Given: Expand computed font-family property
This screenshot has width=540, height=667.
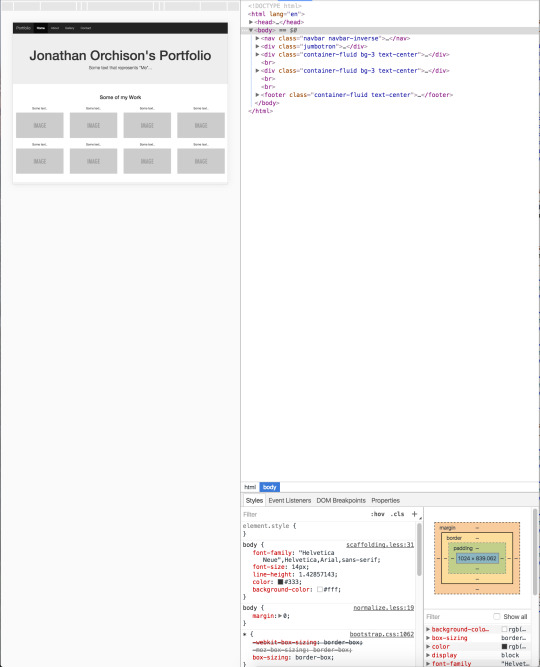Looking at the screenshot, I should coord(428,664).
